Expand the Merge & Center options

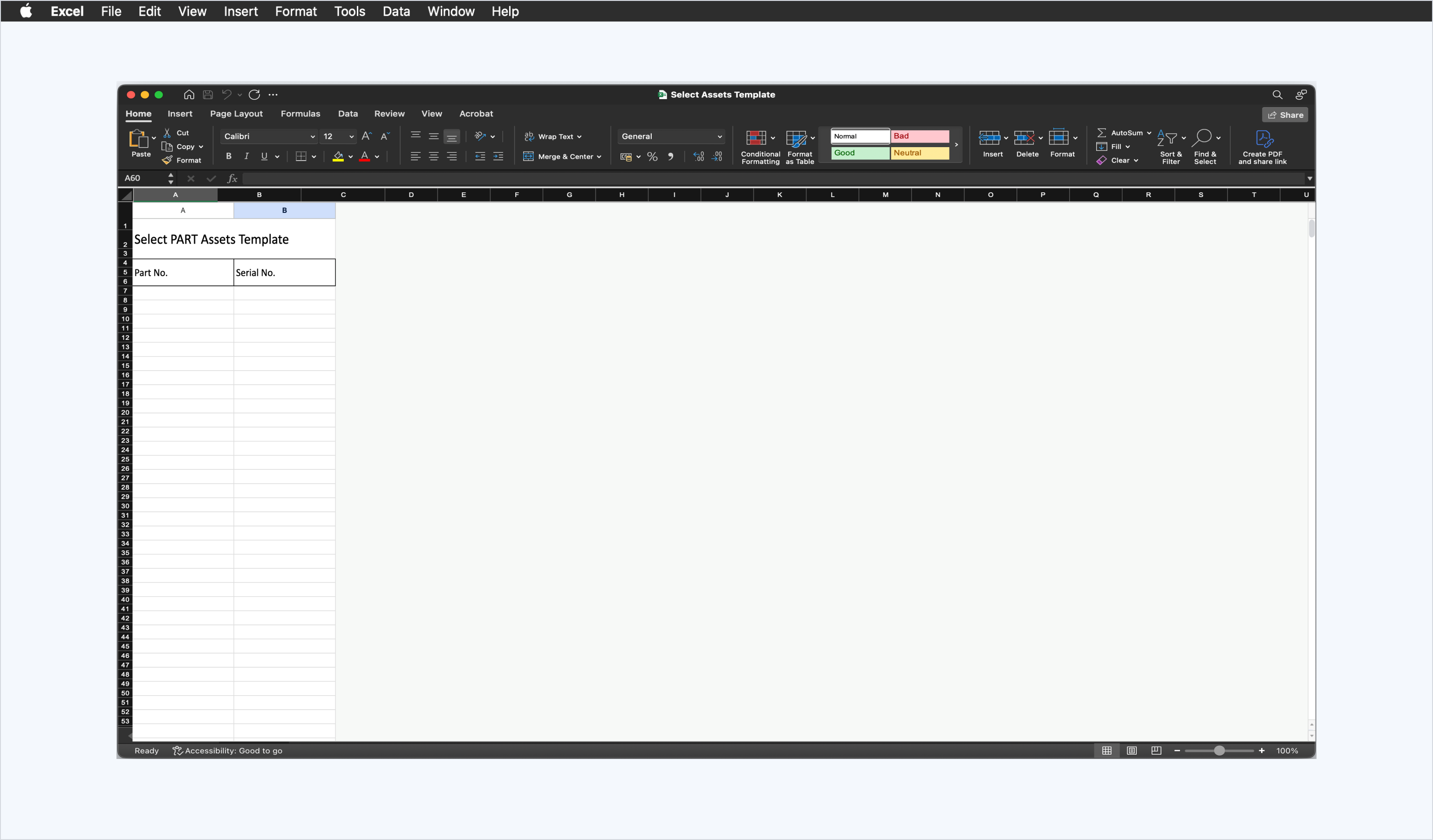pos(600,157)
